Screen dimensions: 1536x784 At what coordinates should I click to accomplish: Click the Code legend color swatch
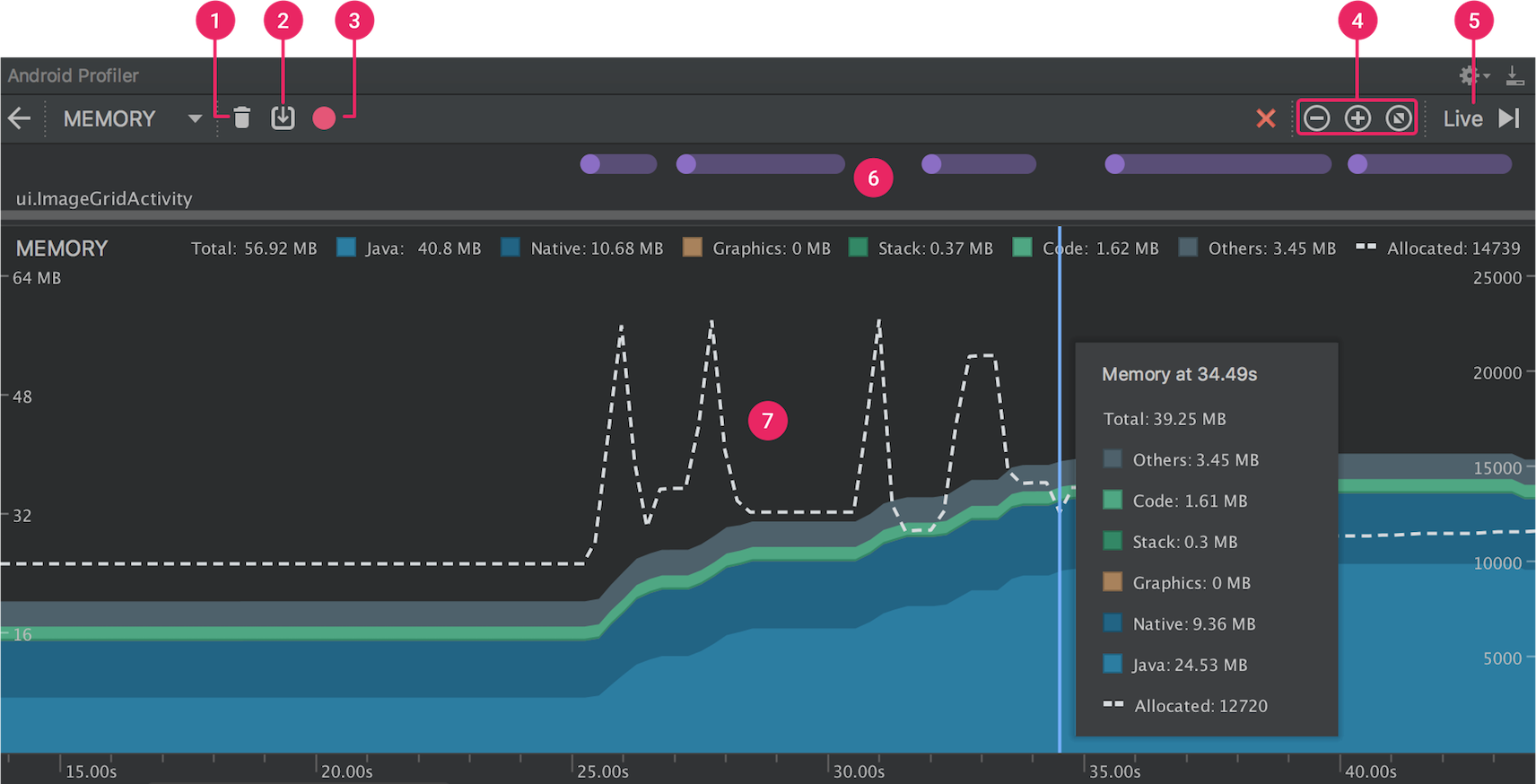click(1022, 248)
